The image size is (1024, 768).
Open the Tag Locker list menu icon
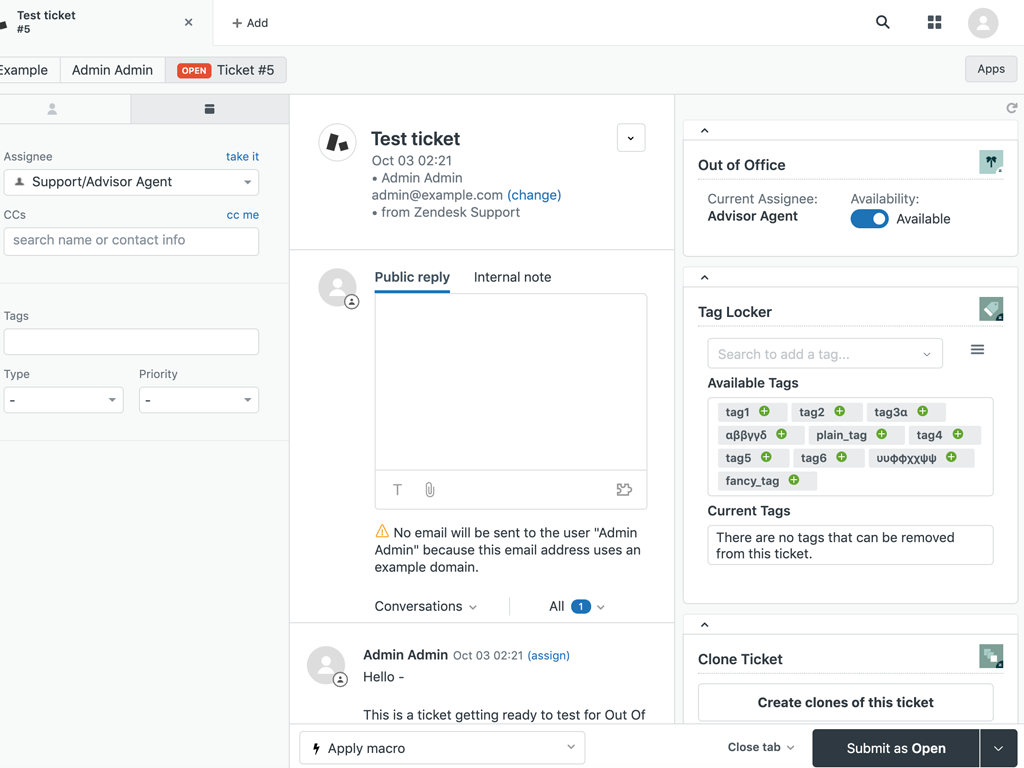point(977,350)
